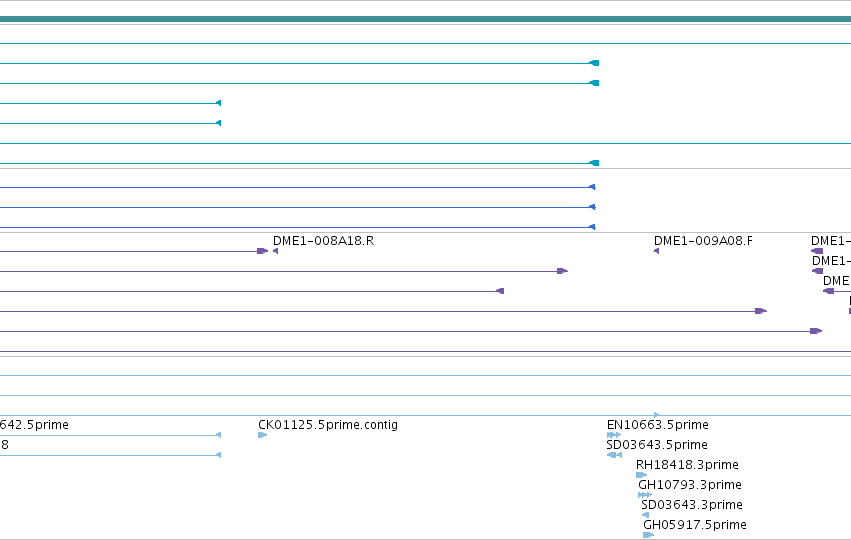Select the DME1-009A08.F feature label
This screenshot has height=540, width=851.
click(703, 241)
